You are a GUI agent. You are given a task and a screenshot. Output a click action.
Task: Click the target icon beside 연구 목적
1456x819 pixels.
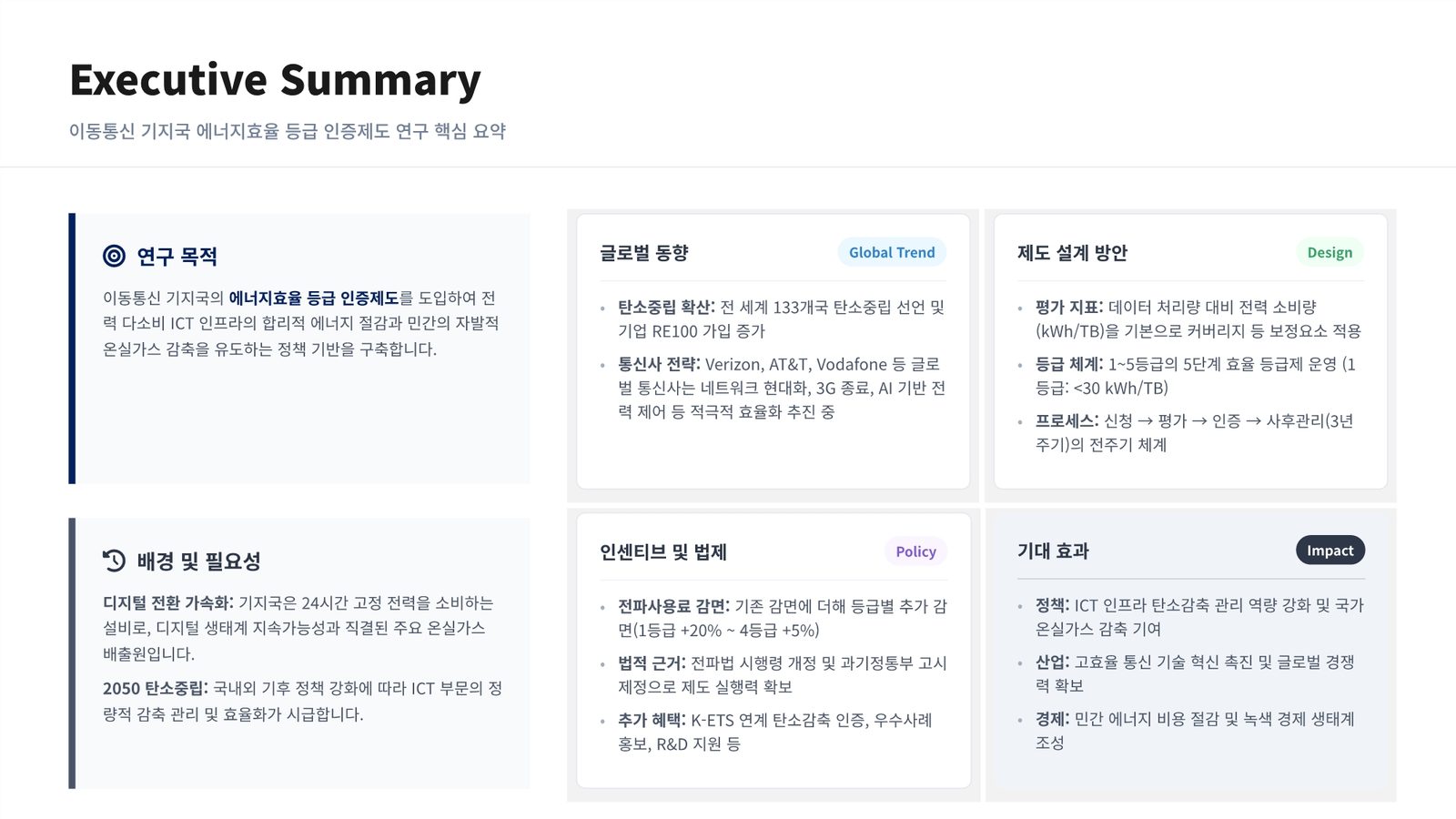(114, 256)
